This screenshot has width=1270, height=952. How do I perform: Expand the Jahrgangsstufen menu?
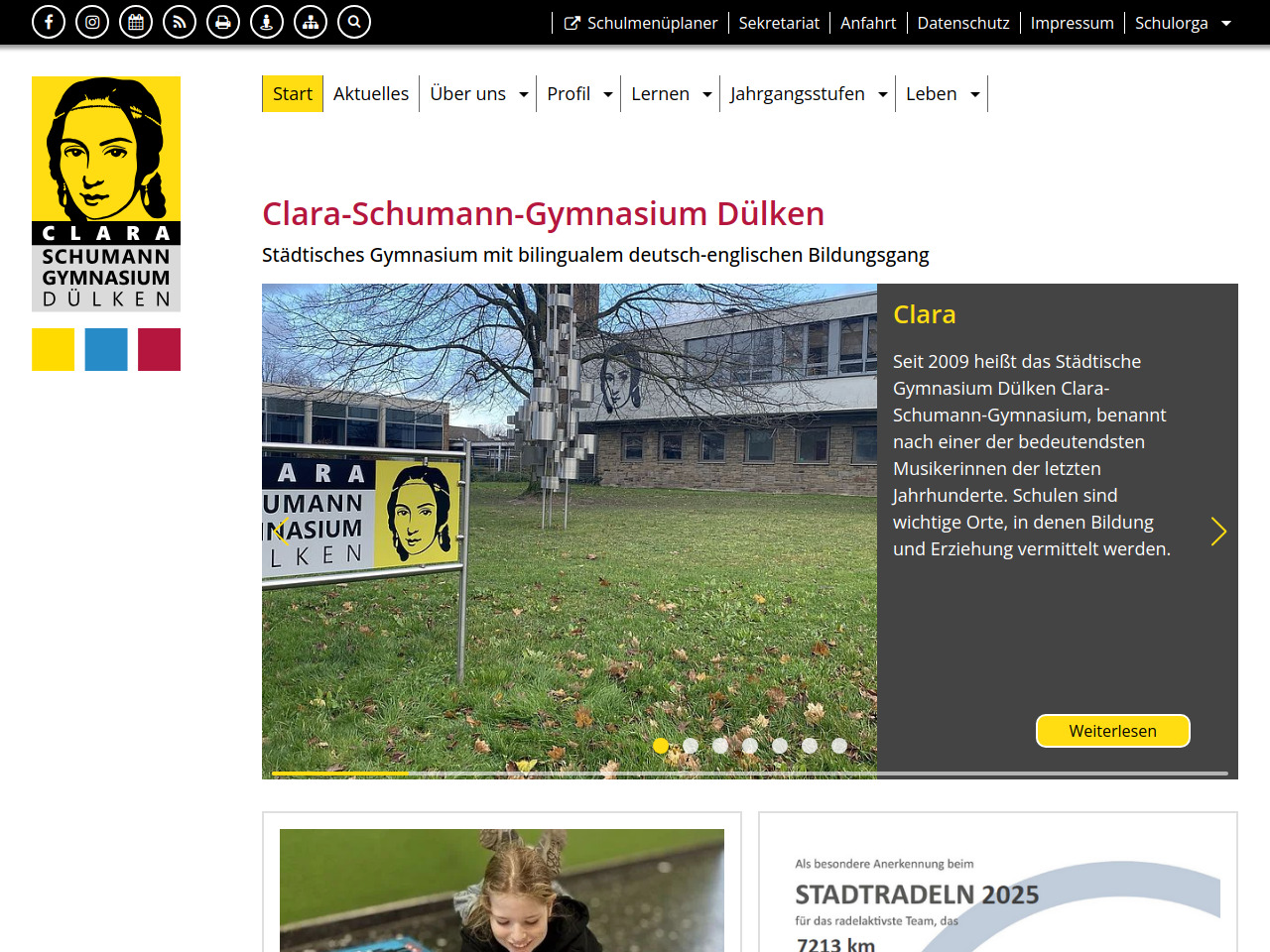coord(808,94)
